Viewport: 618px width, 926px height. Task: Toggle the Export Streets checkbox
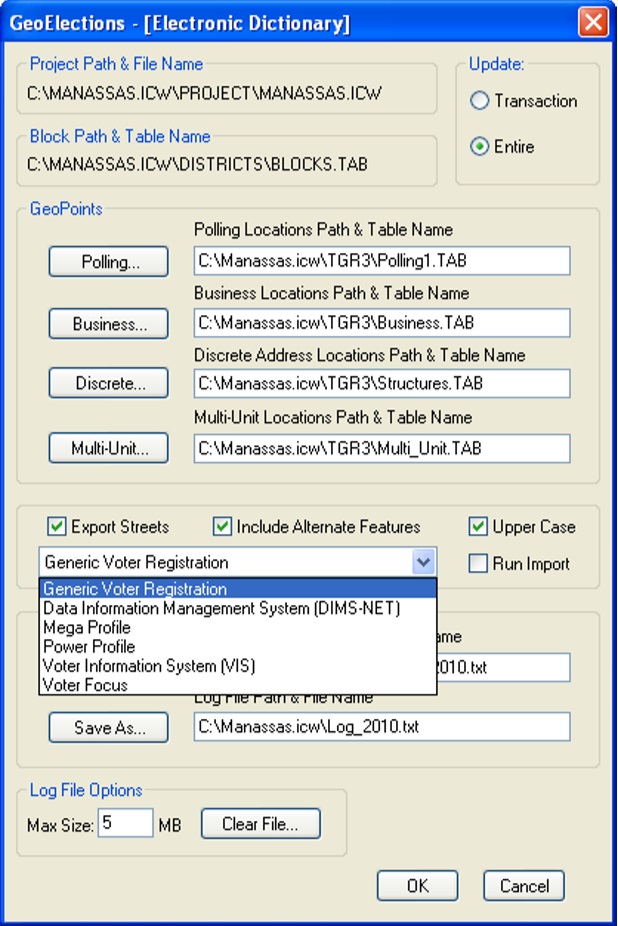click(57, 527)
